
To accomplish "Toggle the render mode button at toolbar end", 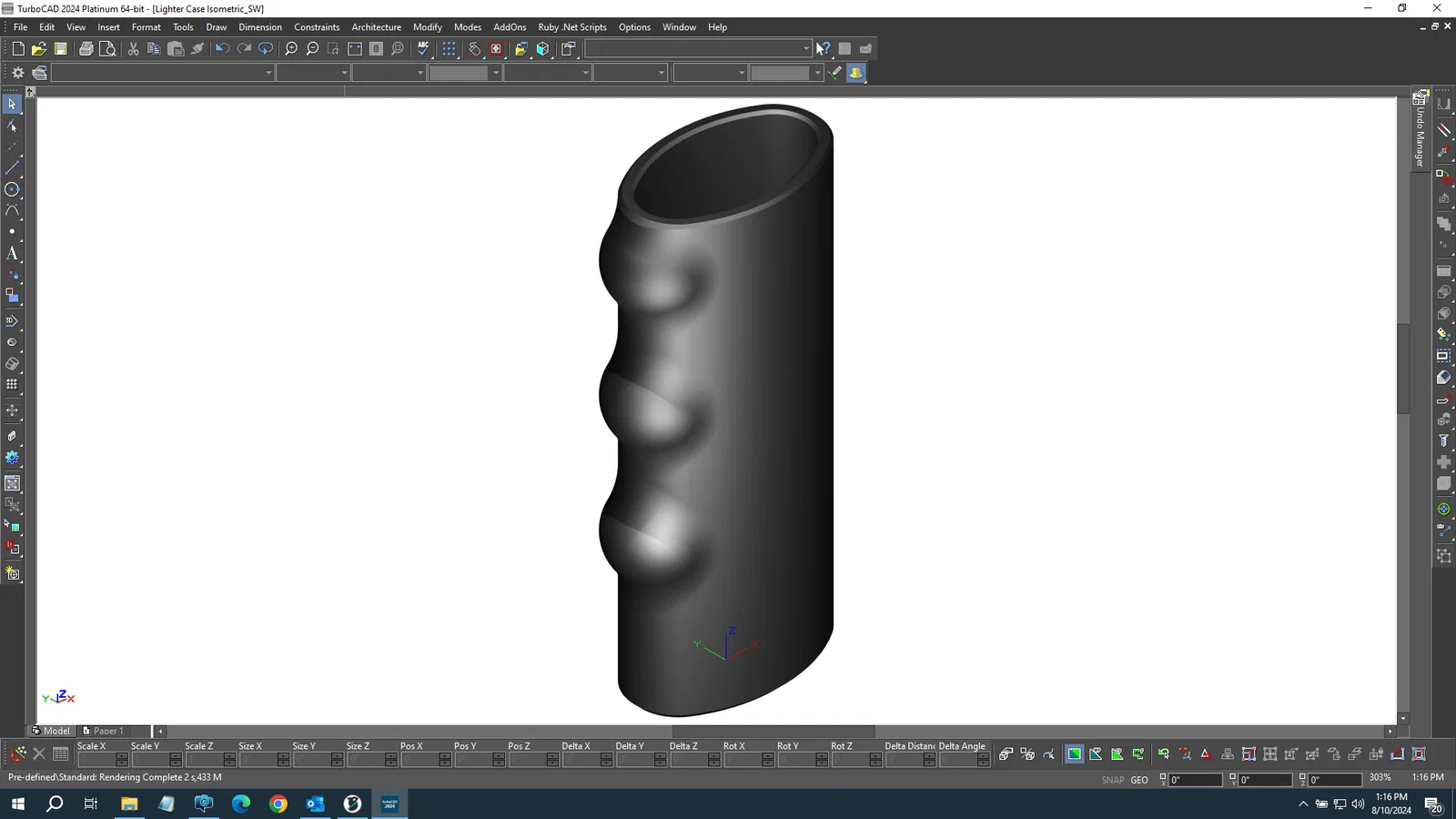I will click(856, 73).
